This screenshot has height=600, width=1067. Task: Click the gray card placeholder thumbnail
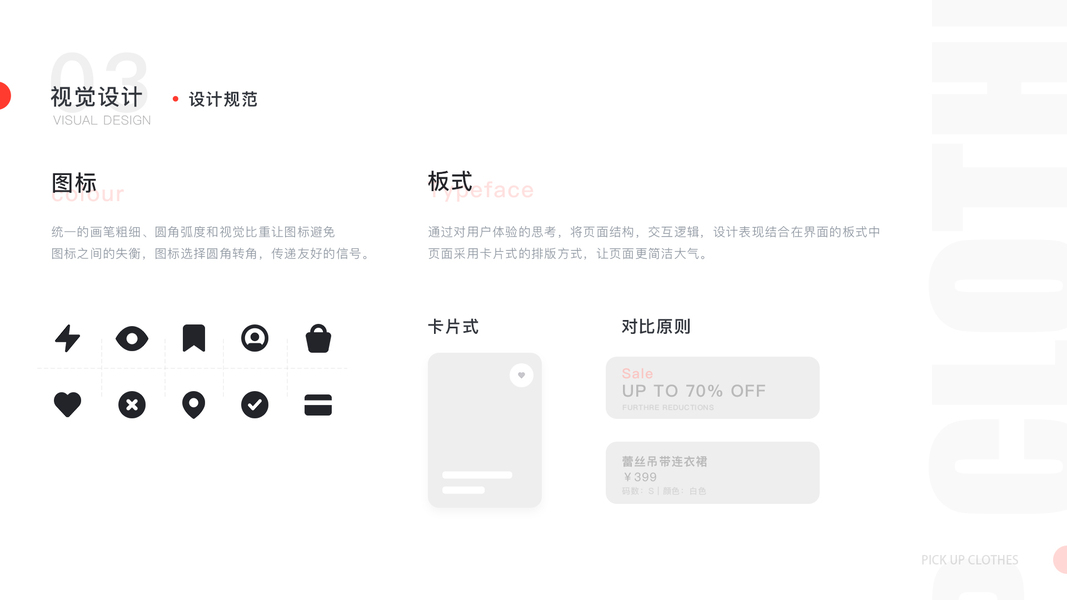point(485,430)
